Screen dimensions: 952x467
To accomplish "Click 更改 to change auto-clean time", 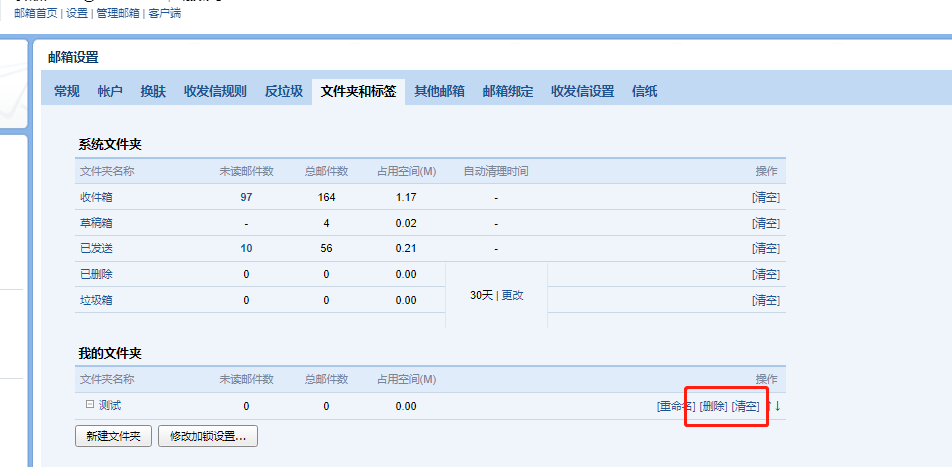I will pos(512,296).
